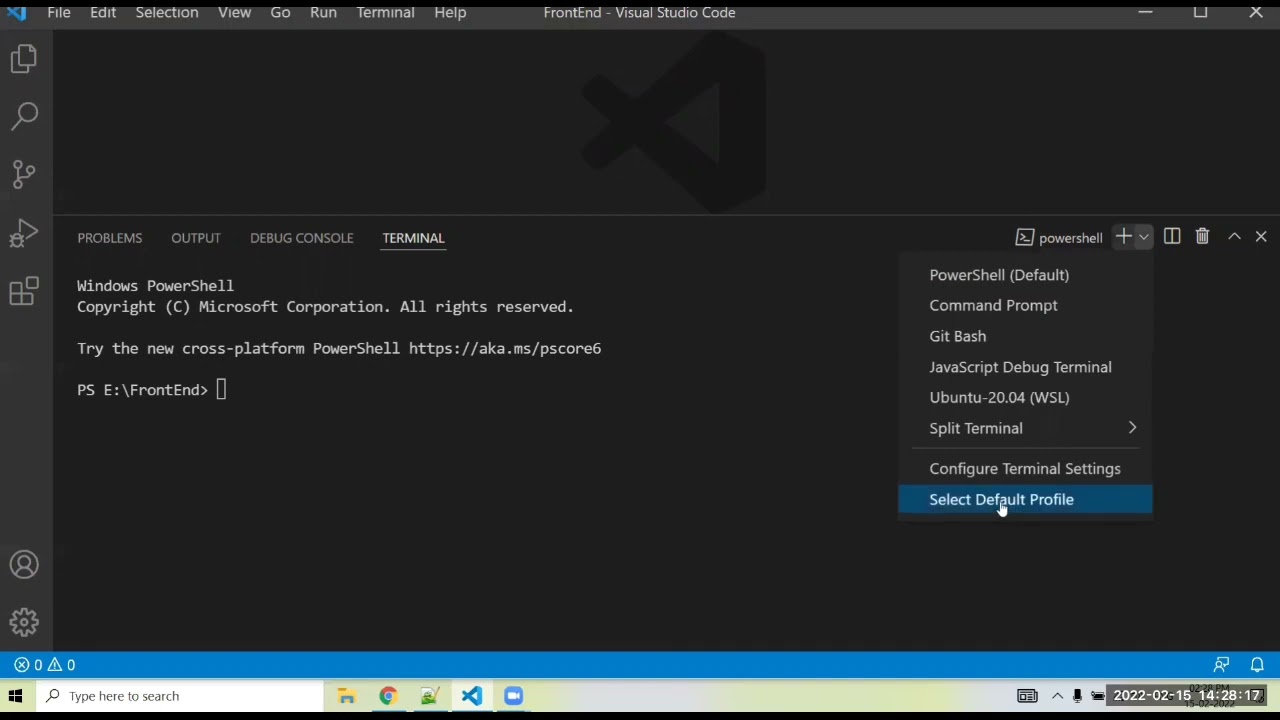Open the Run menu
This screenshot has width=1280, height=720.
click(x=323, y=13)
